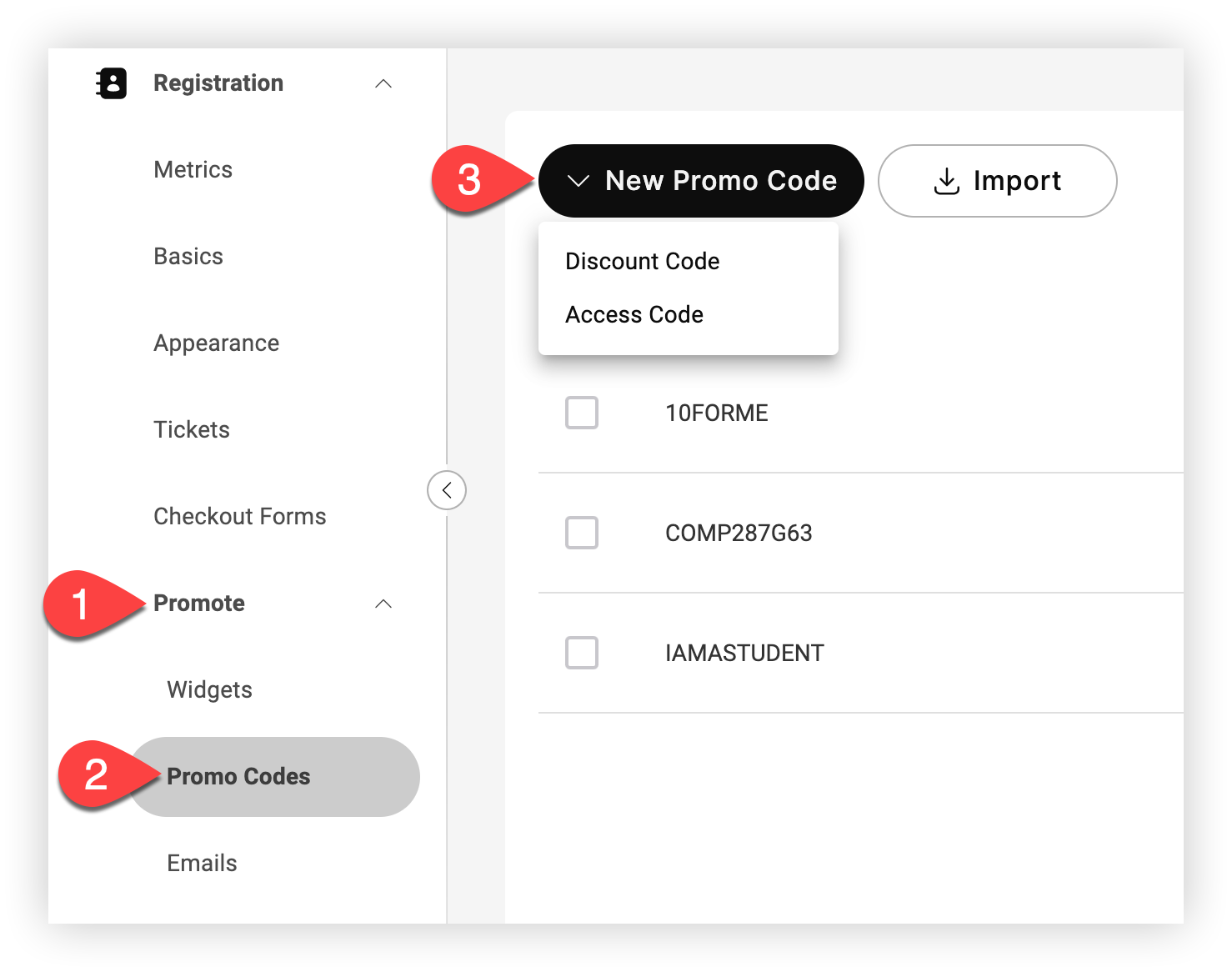Collapse the Promote section chevron

pos(383,604)
